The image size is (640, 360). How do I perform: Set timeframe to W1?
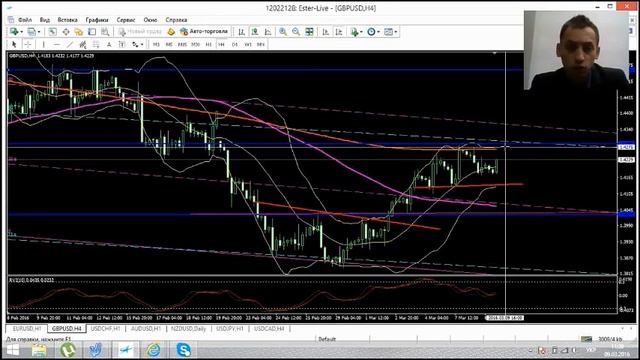(x=248, y=44)
